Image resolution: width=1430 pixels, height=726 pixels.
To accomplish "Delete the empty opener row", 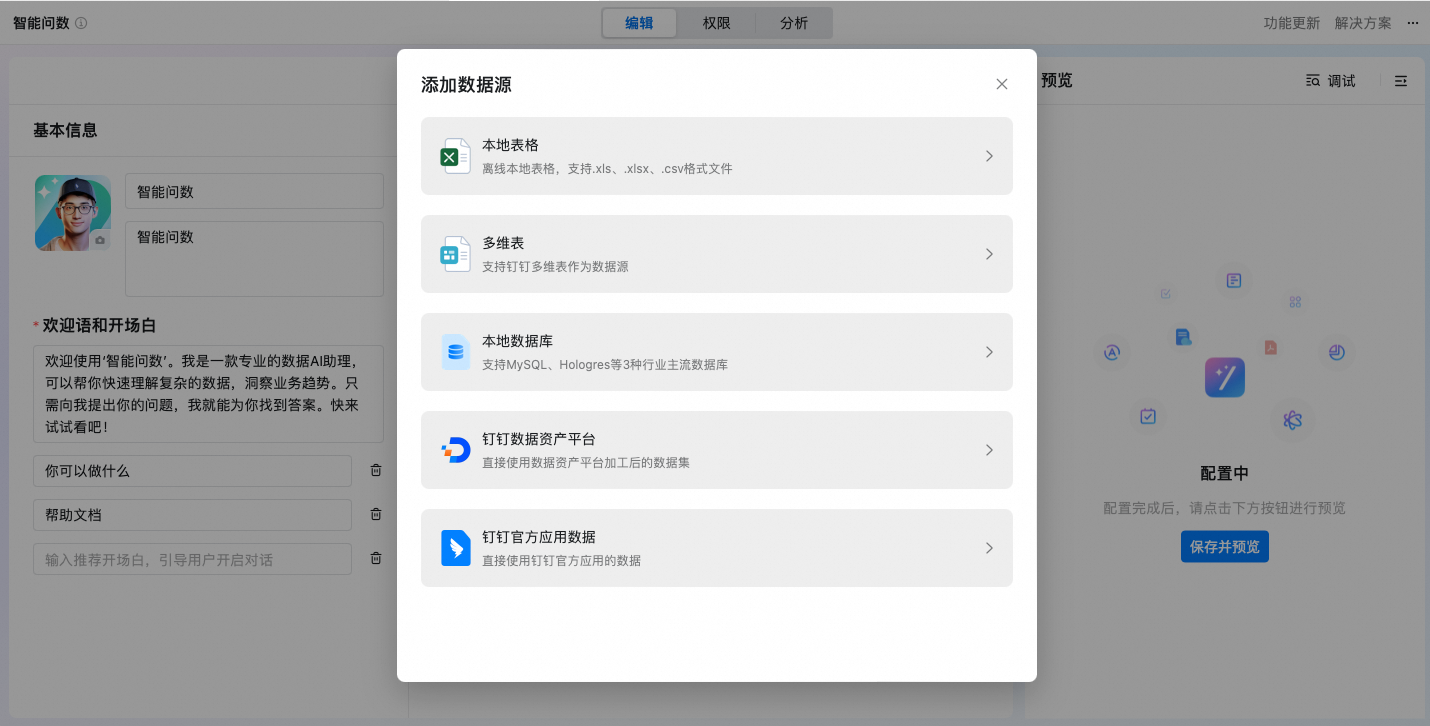I will pyautogui.click(x=376, y=558).
